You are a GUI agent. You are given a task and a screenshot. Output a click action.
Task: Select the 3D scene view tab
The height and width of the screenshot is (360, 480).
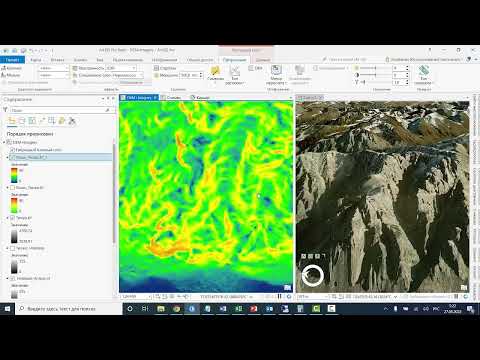point(310,97)
